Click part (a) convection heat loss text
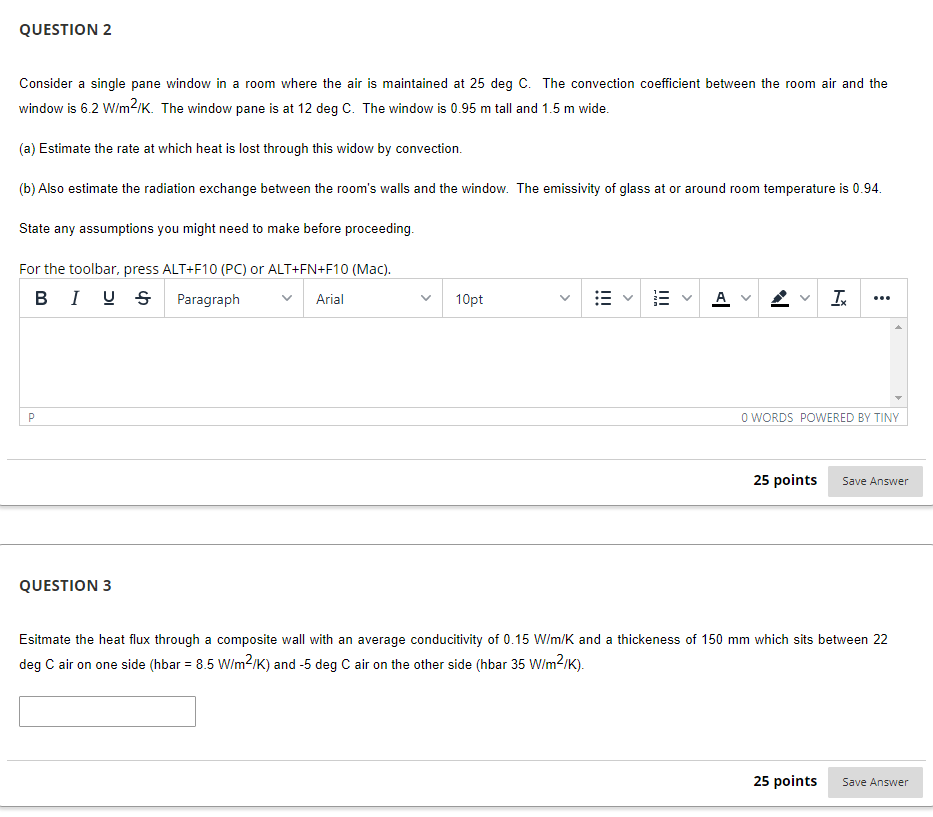933x817 pixels. click(x=240, y=149)
